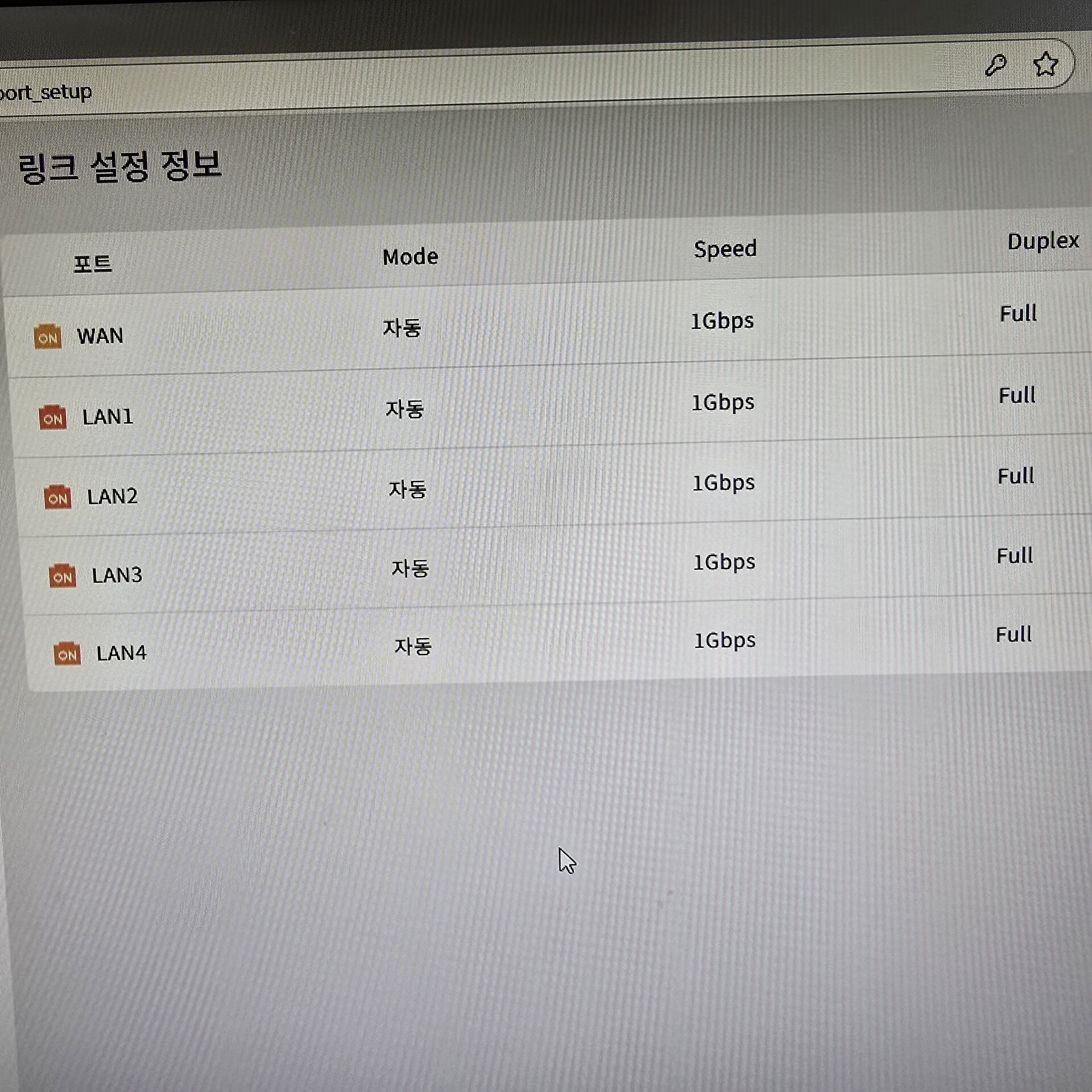
Task: Click LAN2 row 자동 mode value
Action: click(407, 489)
